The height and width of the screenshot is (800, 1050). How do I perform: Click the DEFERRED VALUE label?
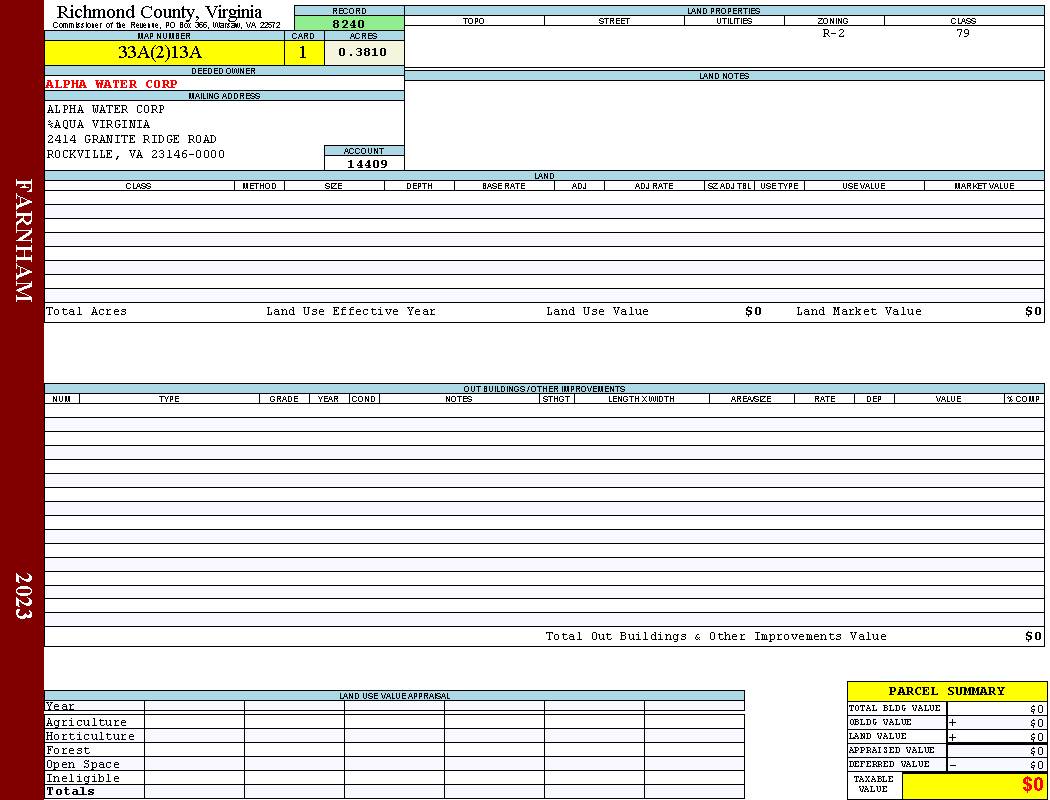coord(889,765)
